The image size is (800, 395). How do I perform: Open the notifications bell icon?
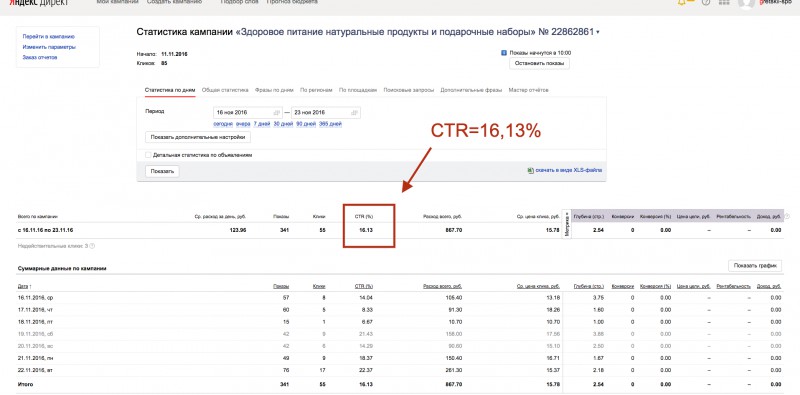coord(682,2)
